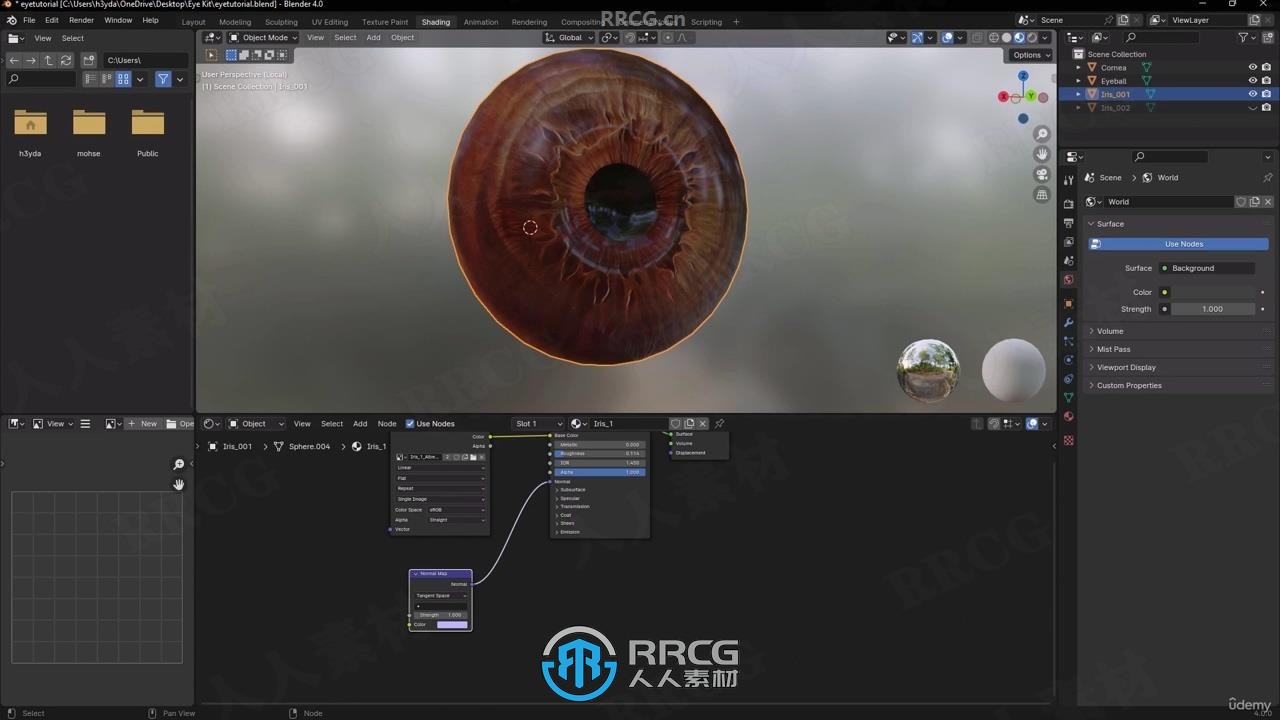Viewport: 1280px width, 720px height.
Task: Switch to rendered viewport shading
Action: (x=1032, y=38)
